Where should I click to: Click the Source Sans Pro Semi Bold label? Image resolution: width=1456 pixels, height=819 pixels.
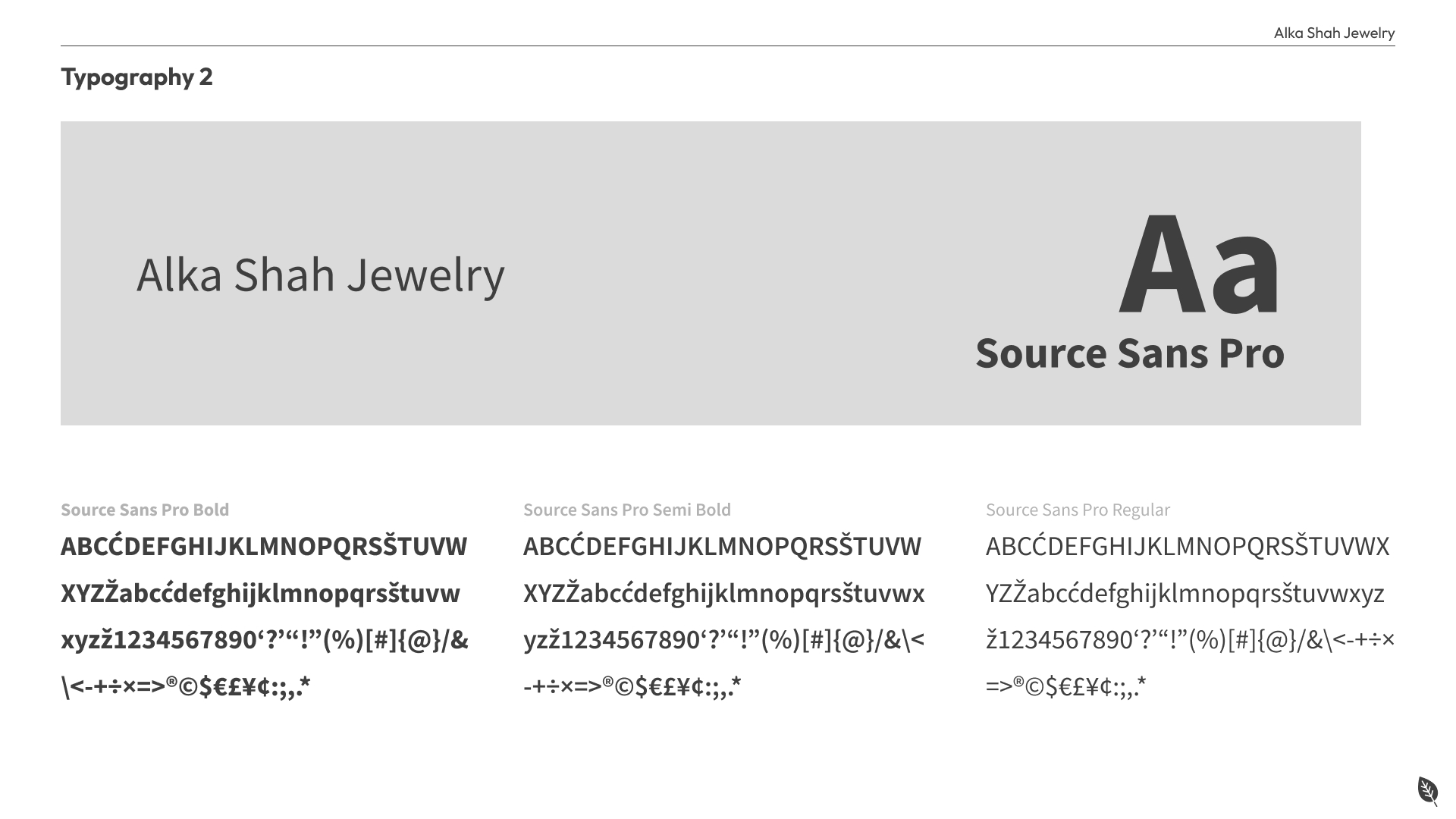(627, 510)
